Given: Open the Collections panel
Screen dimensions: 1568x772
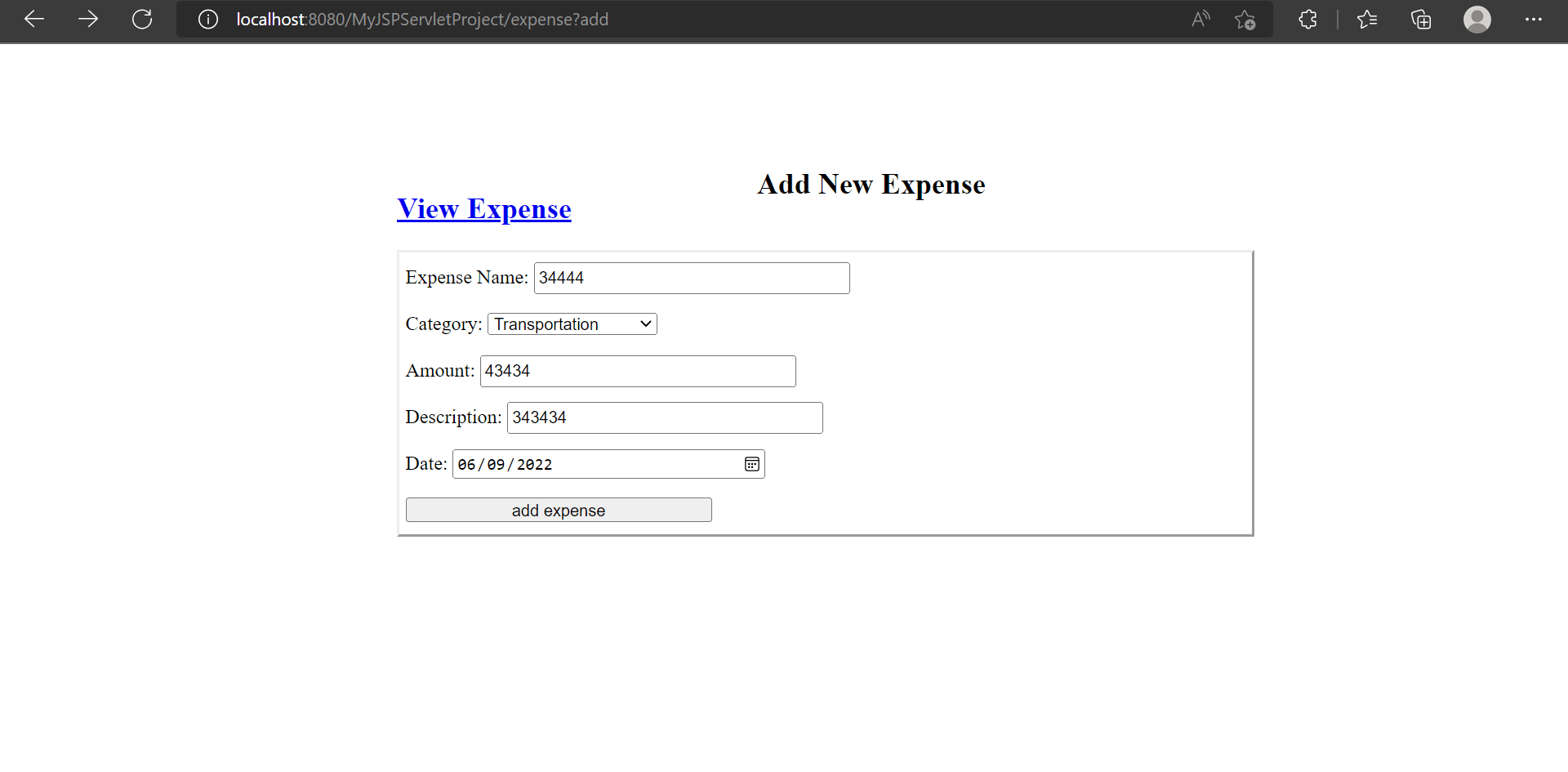Looking at the screenshot, I should click(x=1421, y=19).
